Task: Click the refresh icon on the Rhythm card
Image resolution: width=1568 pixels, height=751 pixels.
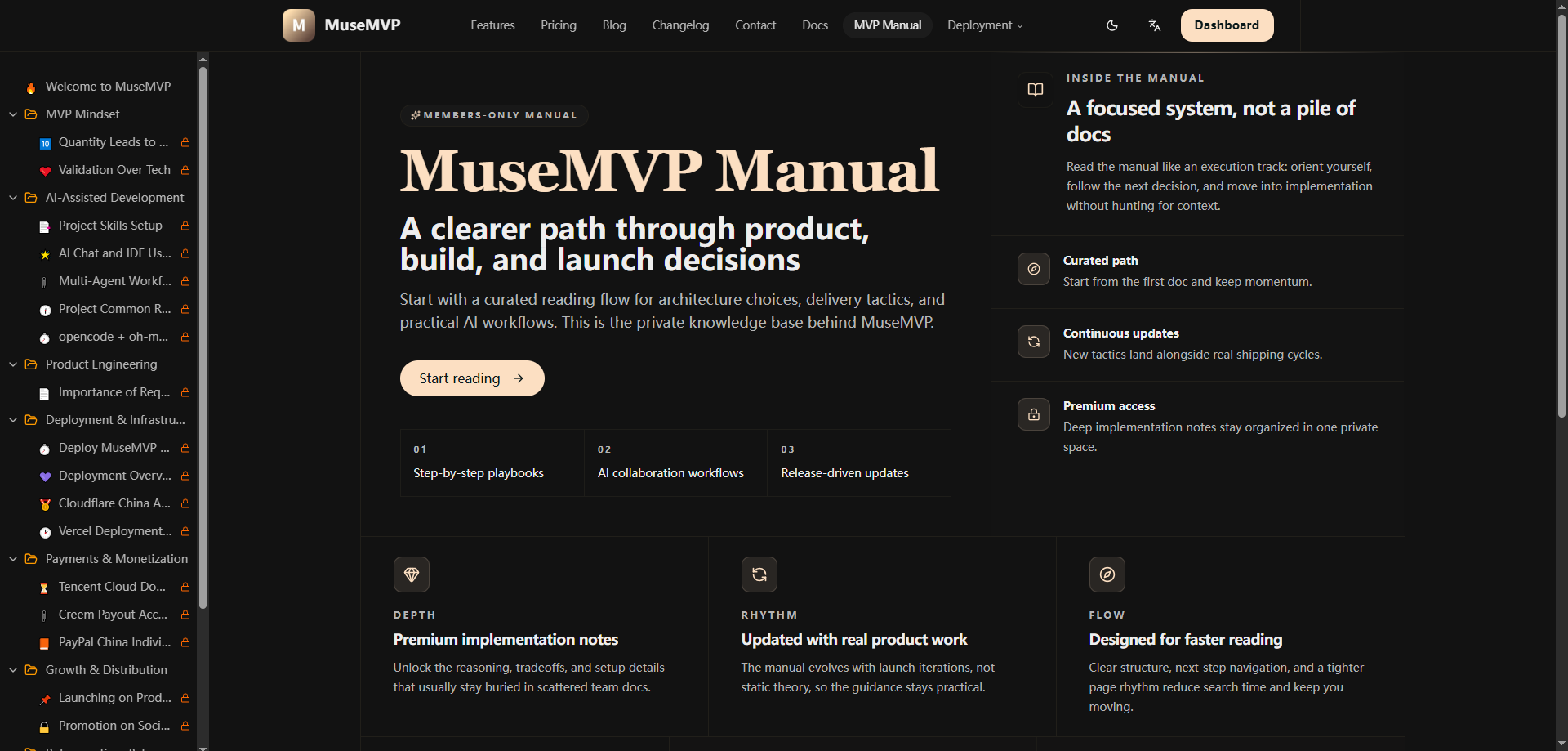Action: 759,574
